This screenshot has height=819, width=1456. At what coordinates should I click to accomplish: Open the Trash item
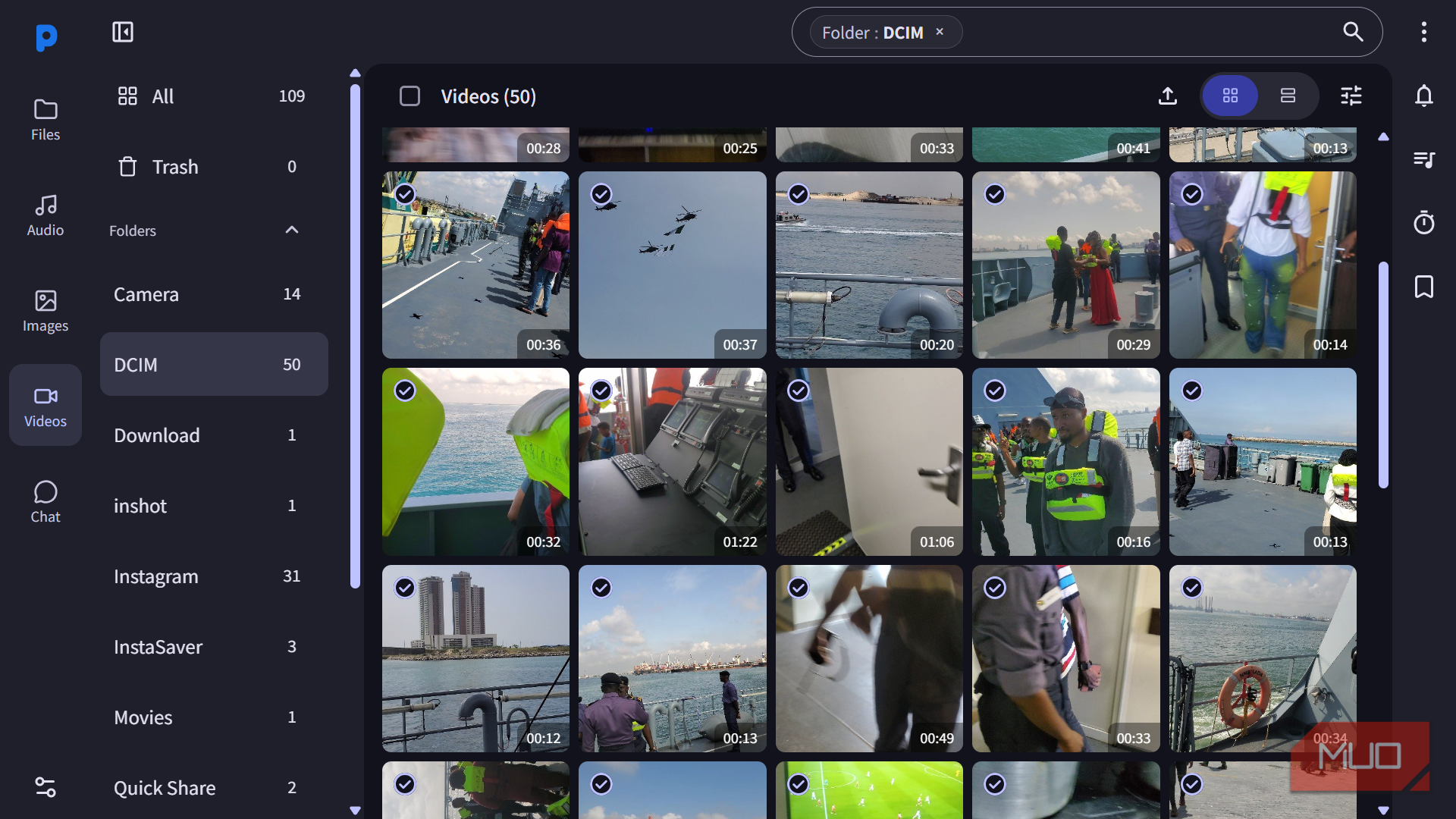(x=214, y=167)
